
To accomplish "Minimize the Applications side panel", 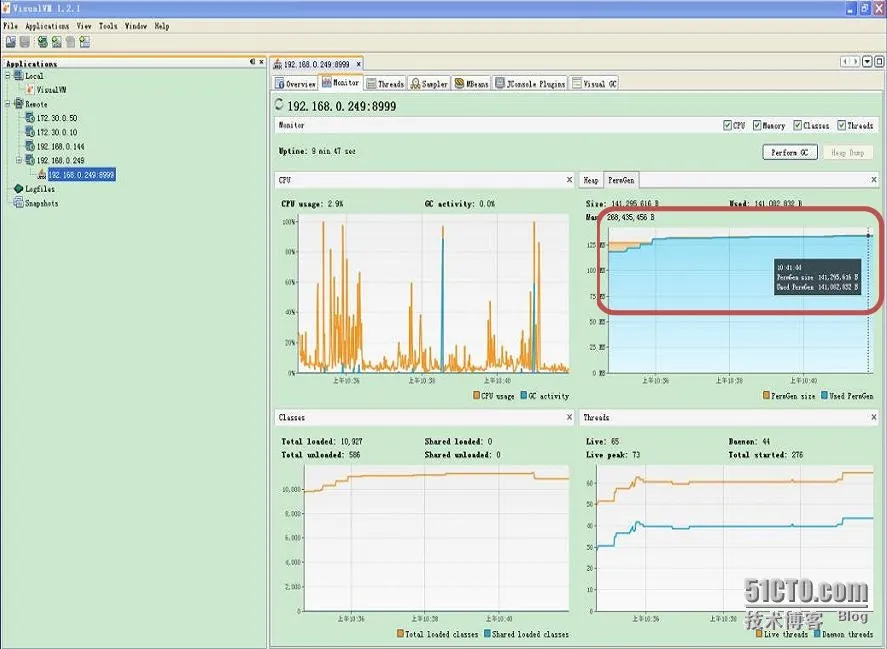I will 252,62.
